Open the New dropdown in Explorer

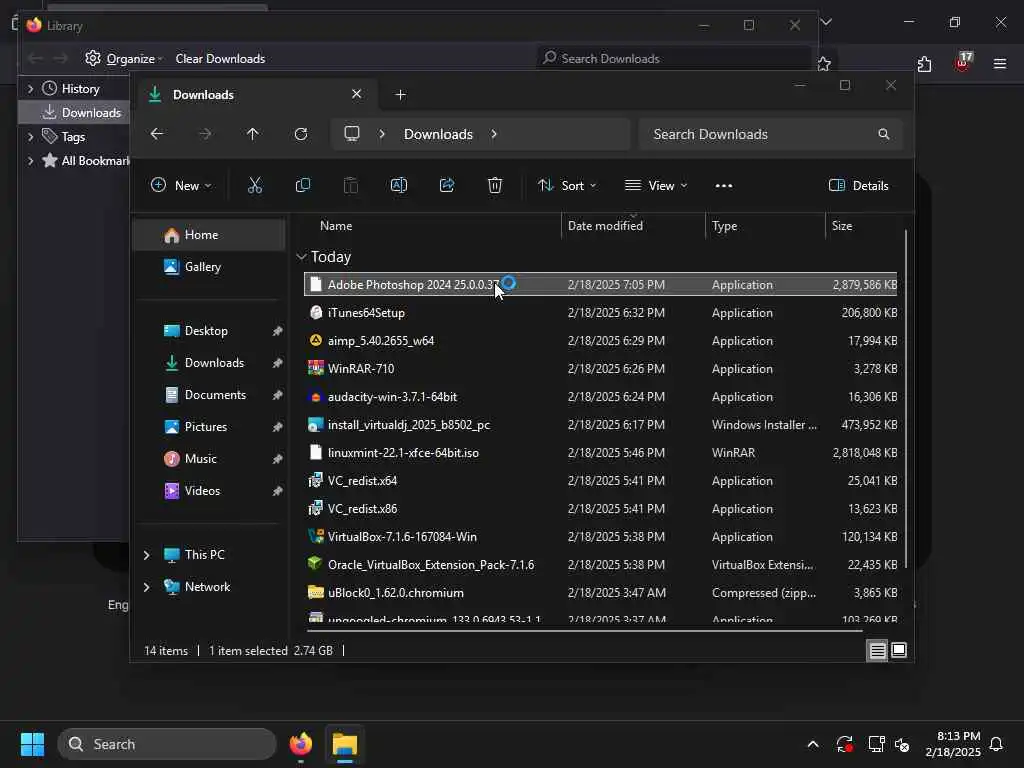click(x=181, y=185)
